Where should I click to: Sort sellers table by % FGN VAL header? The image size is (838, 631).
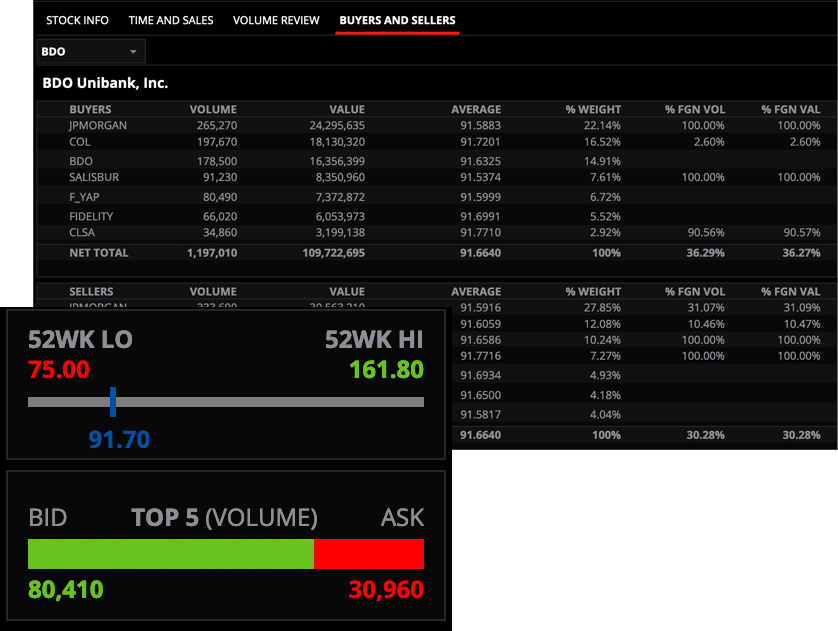[791, 291]
